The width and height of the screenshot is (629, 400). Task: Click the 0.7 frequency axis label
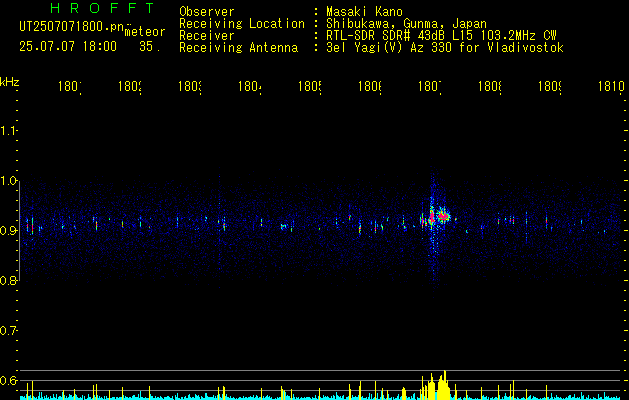(9, 330)
